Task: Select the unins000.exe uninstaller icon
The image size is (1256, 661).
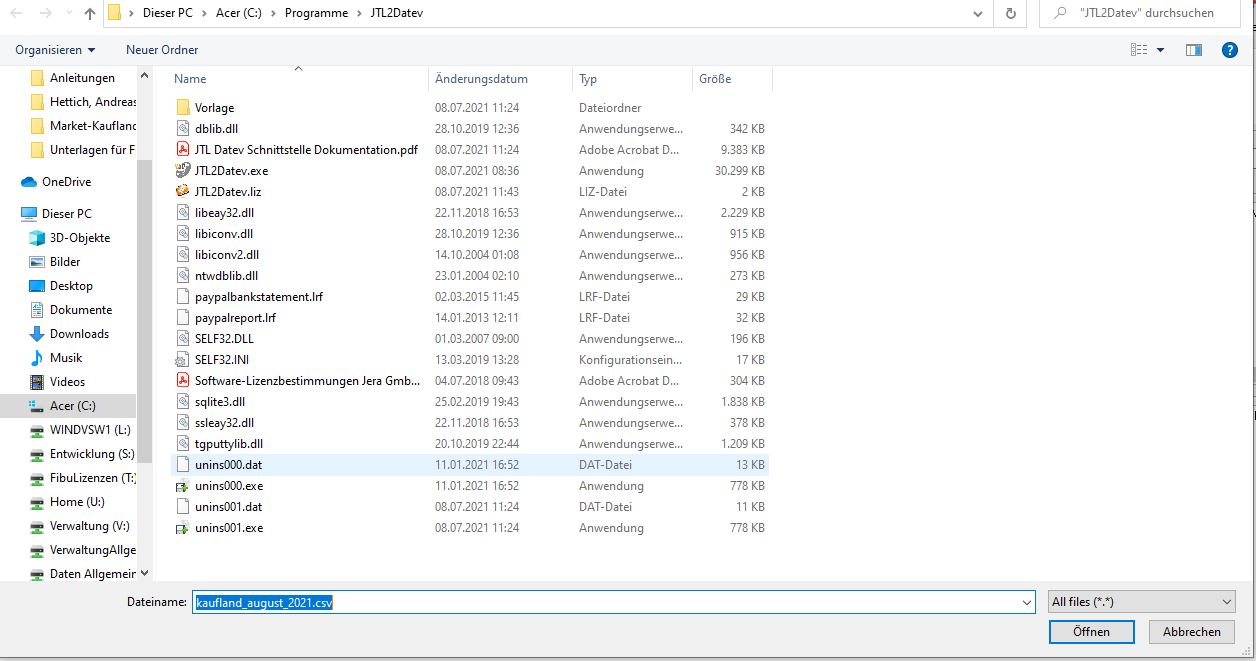Action: tap(182, 486)
